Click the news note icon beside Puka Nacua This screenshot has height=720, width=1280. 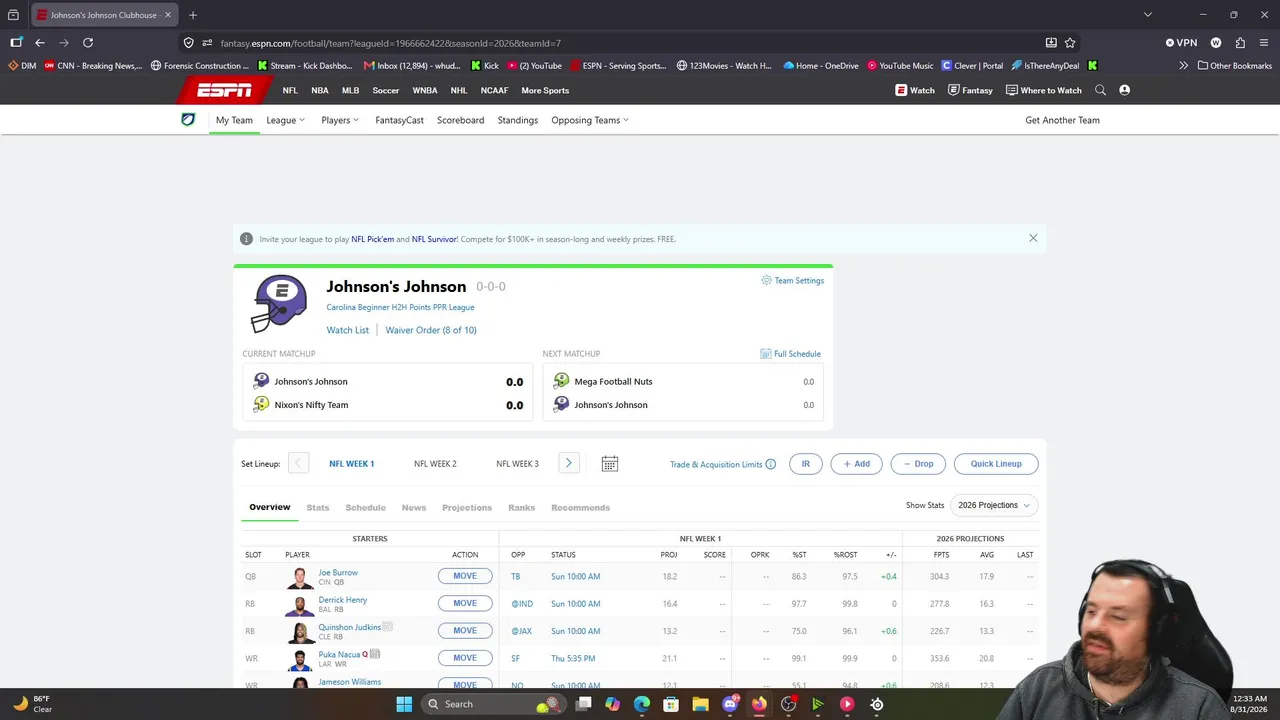click(x=375, y=654)
